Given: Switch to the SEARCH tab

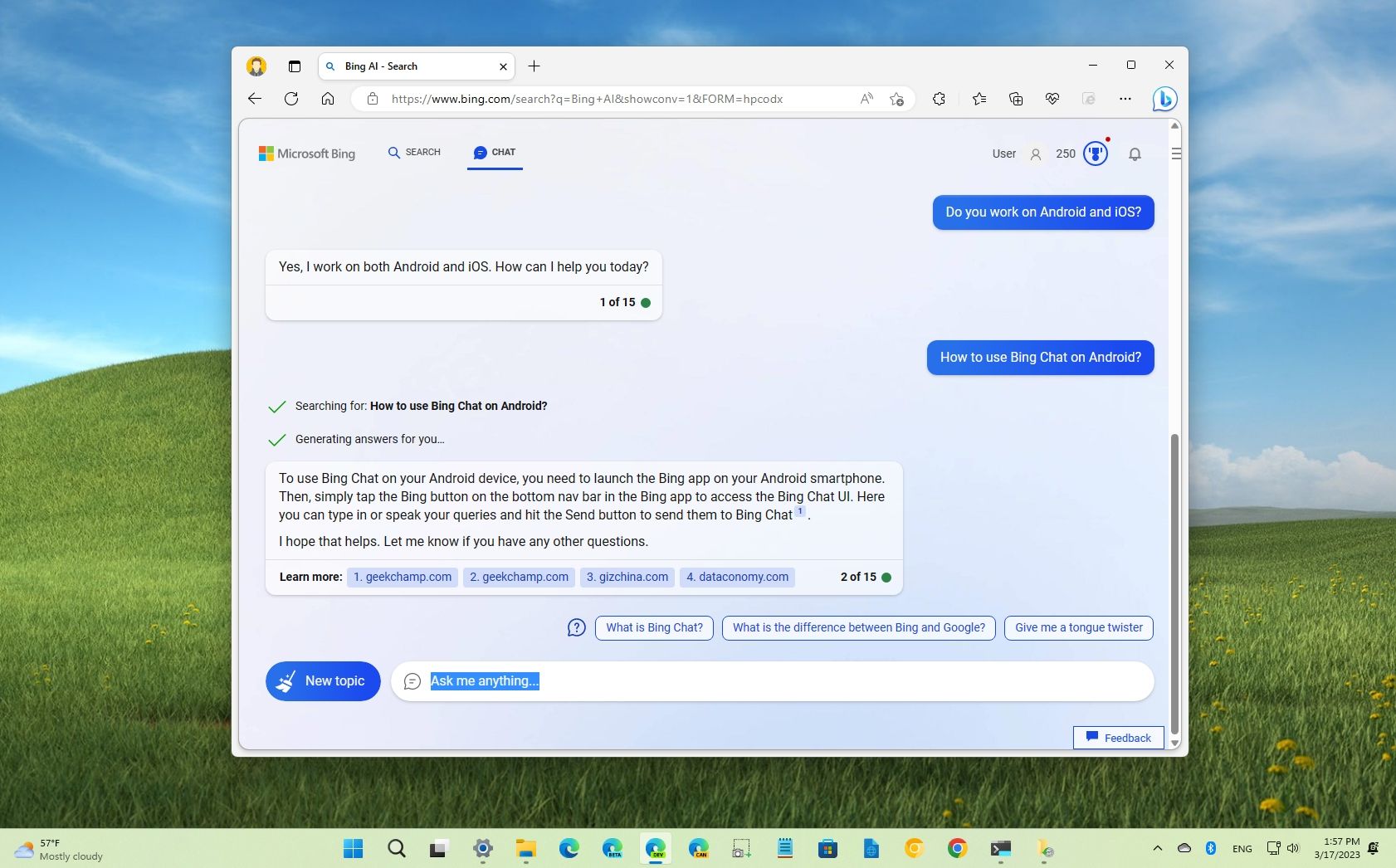Looking at the screenshot, I should [x=414, y=153].
